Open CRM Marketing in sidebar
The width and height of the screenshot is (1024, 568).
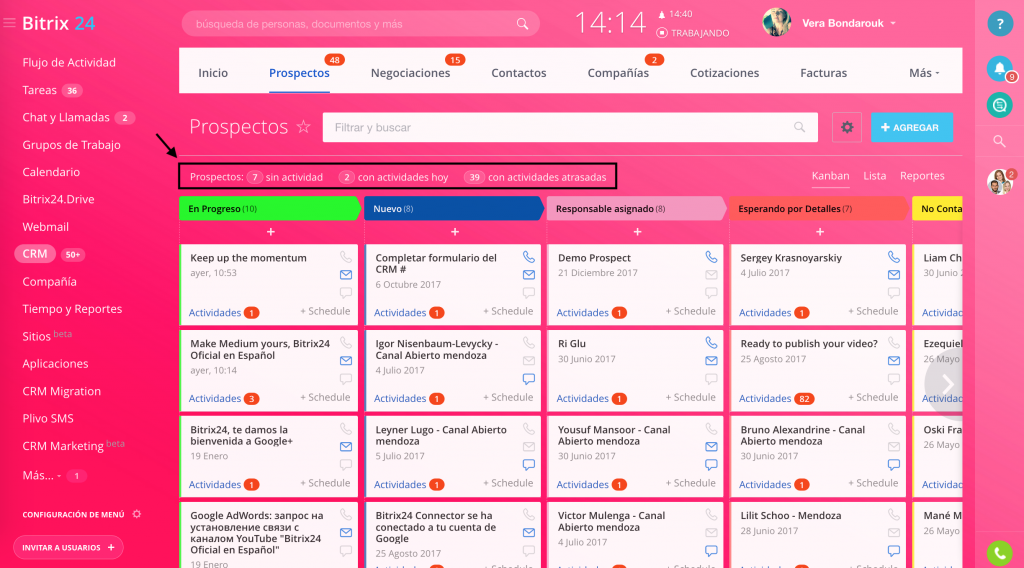(x=63, y=446)
